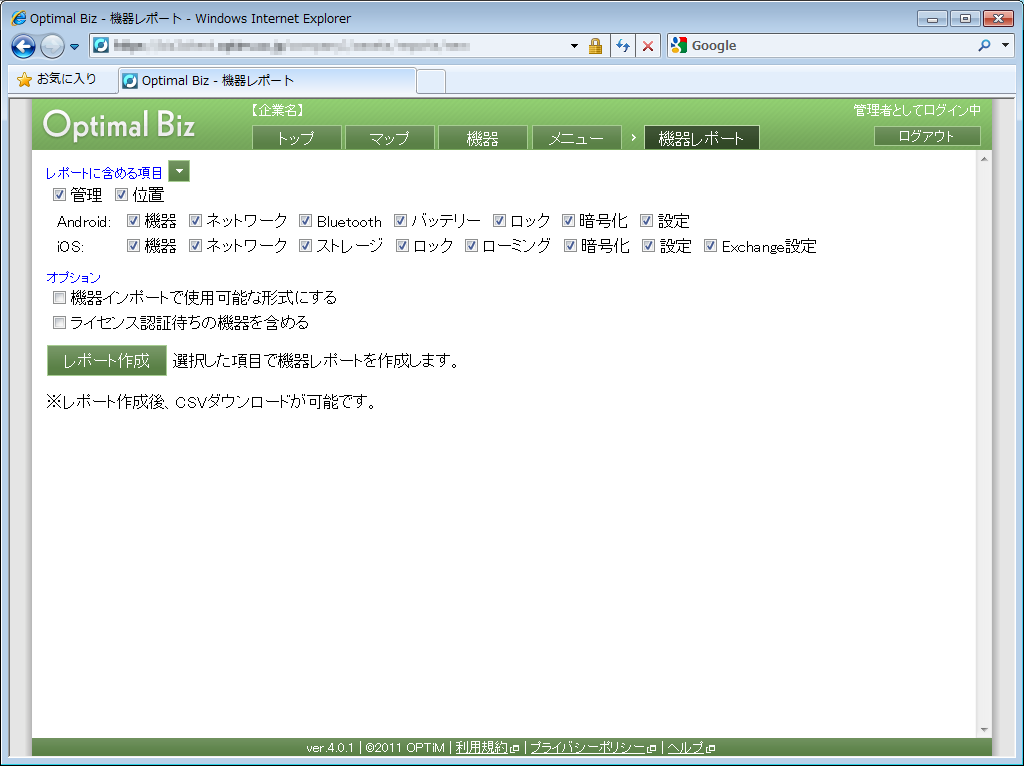
Task: Open the ヘルプ footer link
Action: pos(685,747)
